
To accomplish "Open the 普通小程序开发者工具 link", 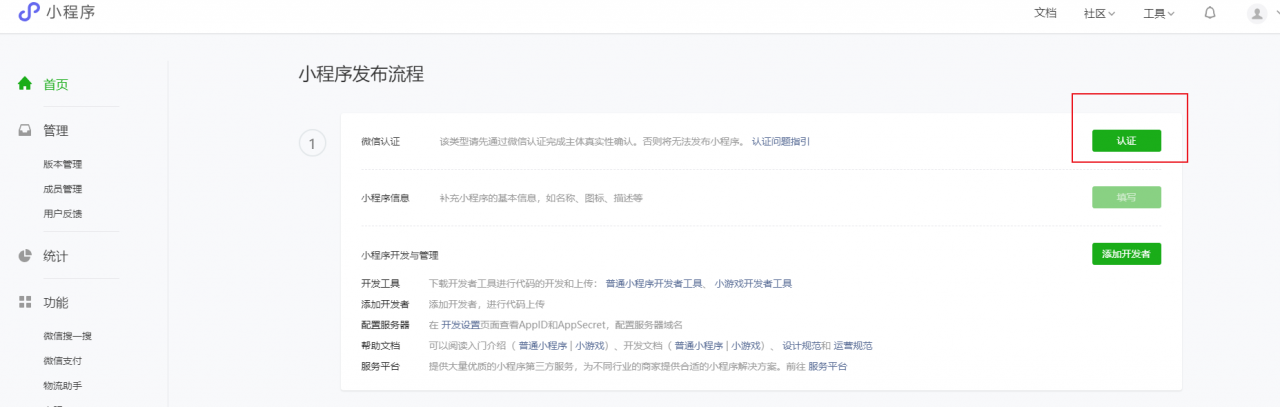I will [x=656, y=284].
